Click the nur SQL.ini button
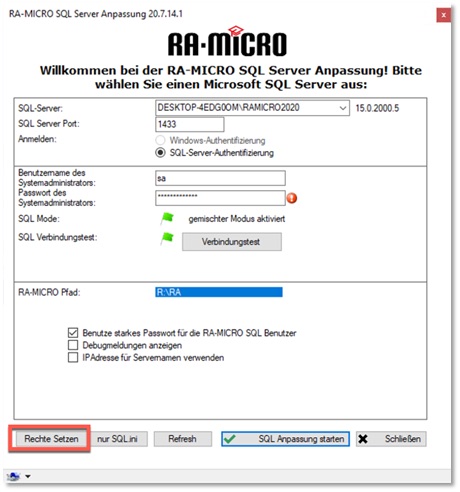 click(117, 439)
